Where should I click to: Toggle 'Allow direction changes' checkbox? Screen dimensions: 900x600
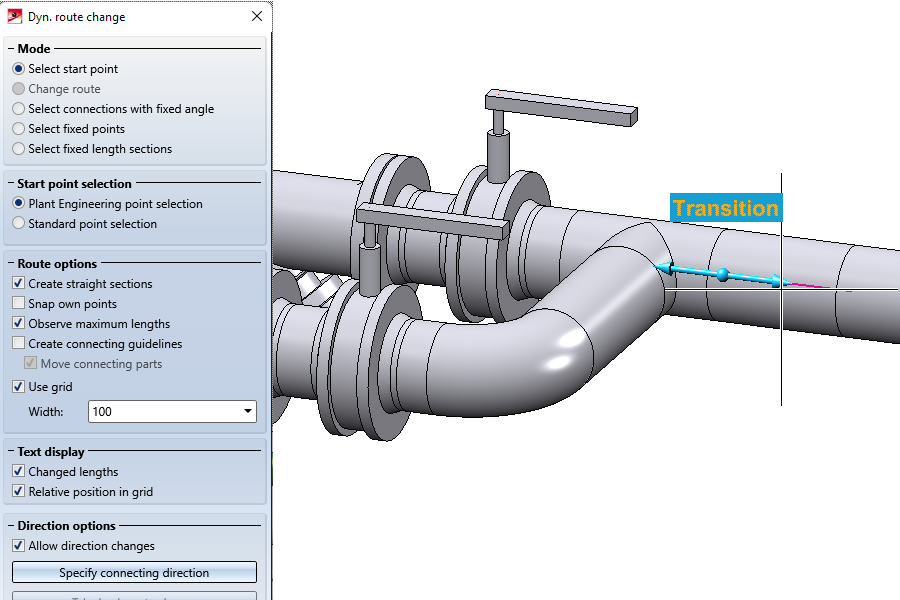pyautogui.click(x=18, y=545)
